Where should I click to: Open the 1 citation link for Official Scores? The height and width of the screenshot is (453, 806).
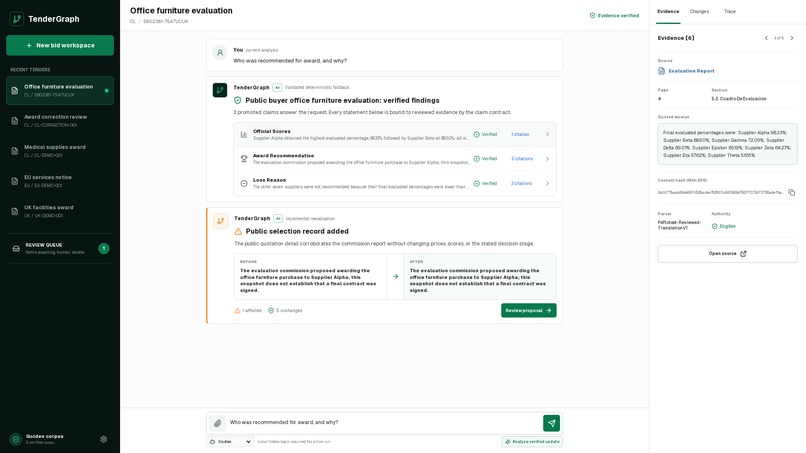click(520, 135)
